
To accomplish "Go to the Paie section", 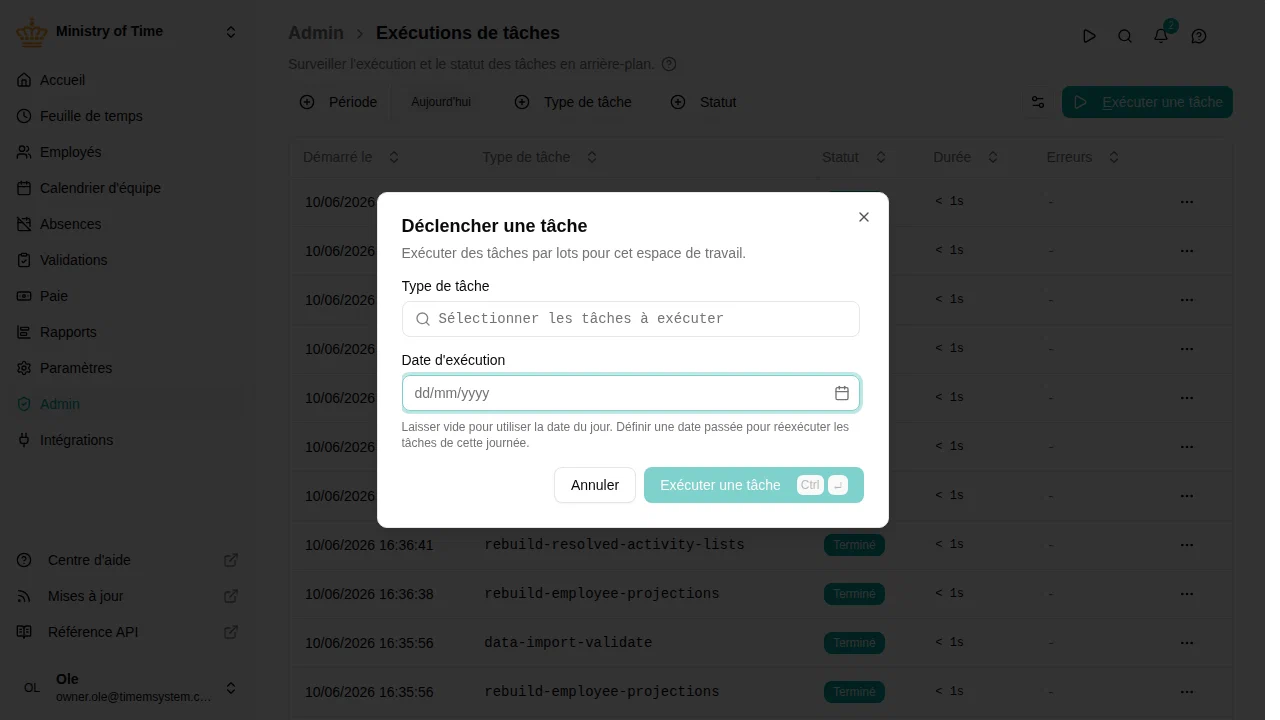I will [x=128, y=296].
